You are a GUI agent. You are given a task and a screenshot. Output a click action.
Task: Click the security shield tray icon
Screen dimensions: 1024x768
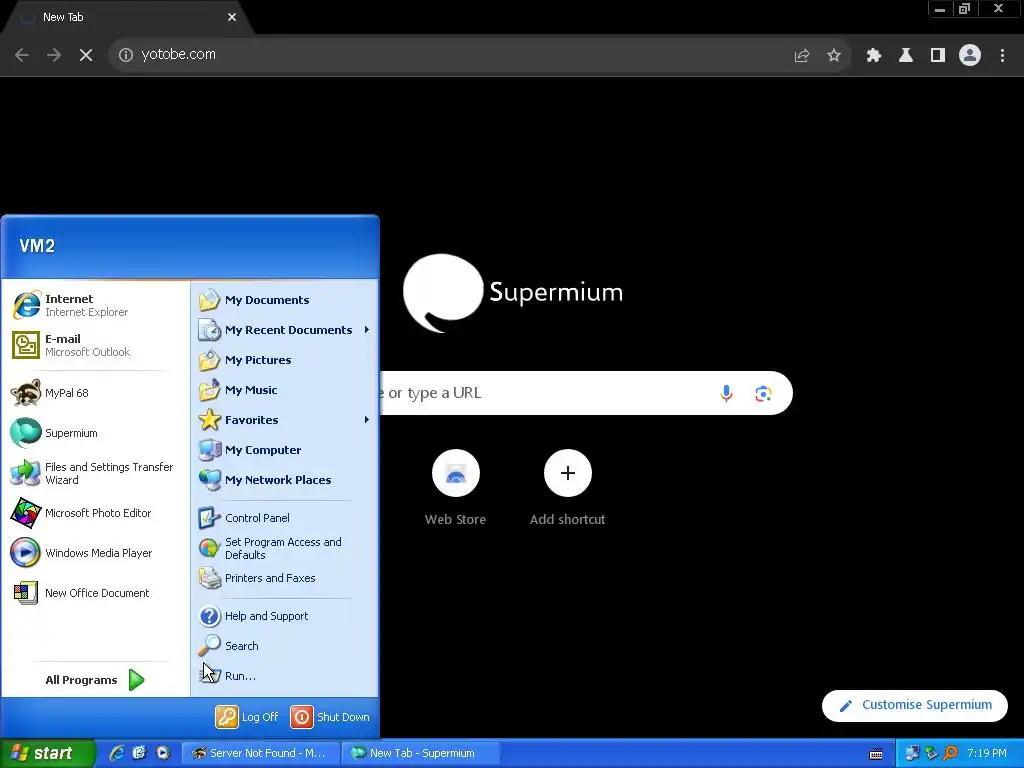(931, 754)
